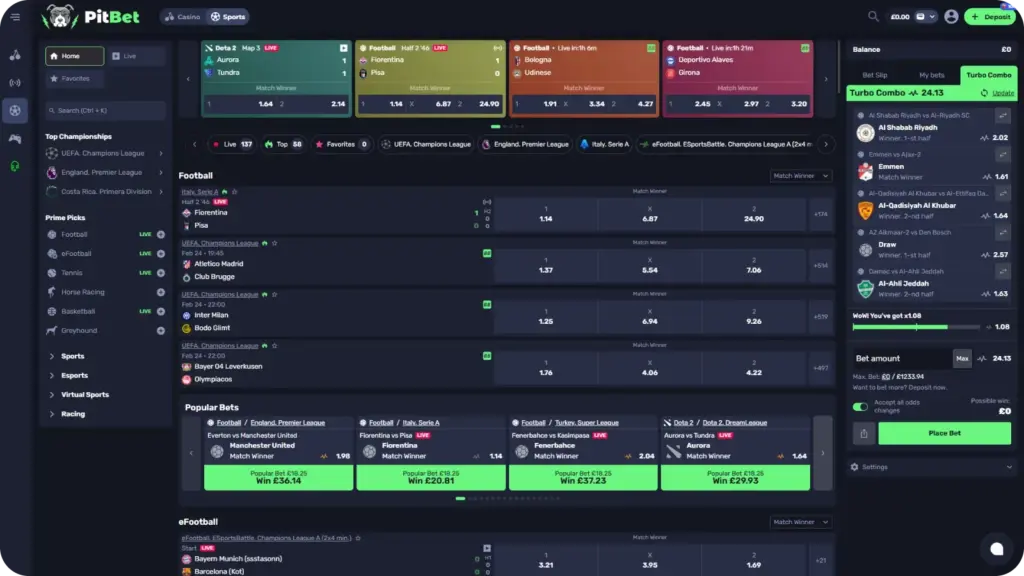
Task: Open eFootball Match Winner dropdown
Action: [800, 522]
